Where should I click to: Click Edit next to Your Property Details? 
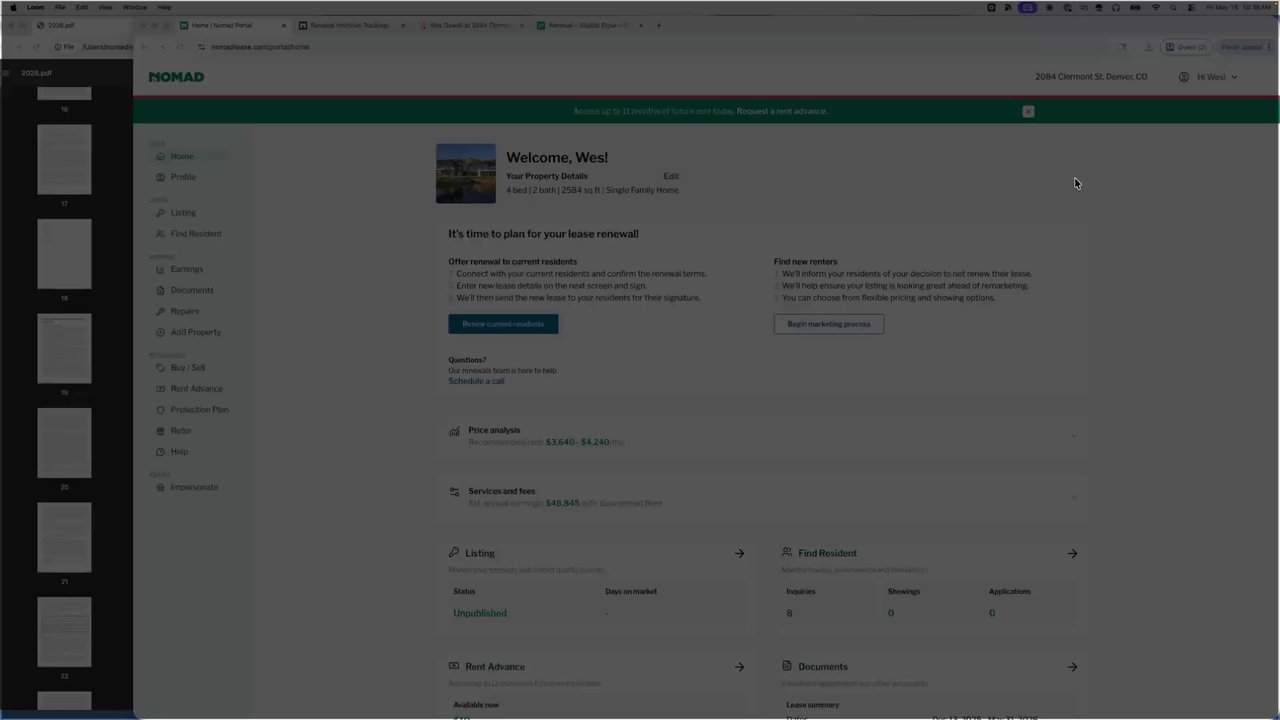tap(671, 176)
